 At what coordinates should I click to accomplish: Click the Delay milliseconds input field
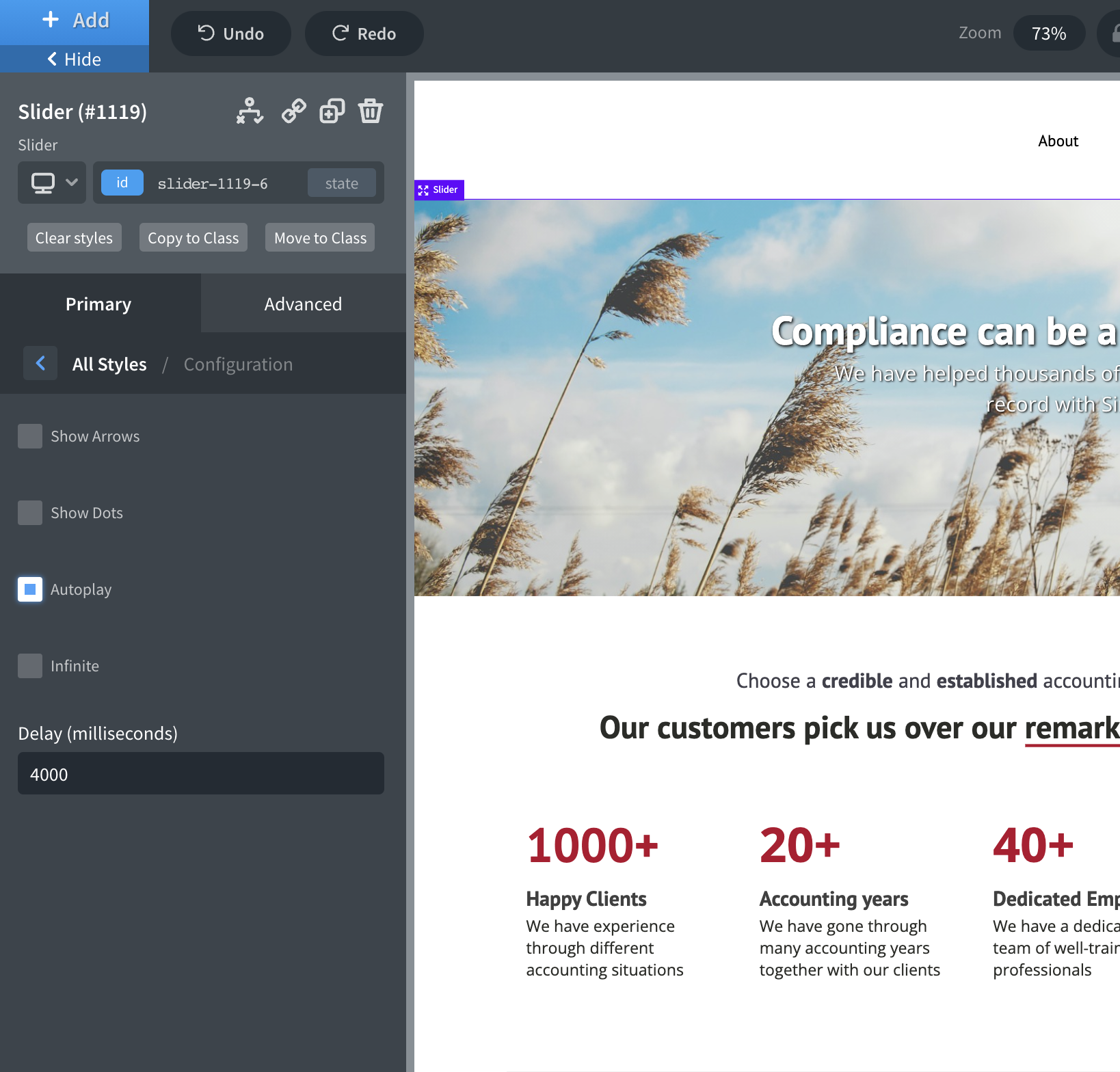point(200,774)
